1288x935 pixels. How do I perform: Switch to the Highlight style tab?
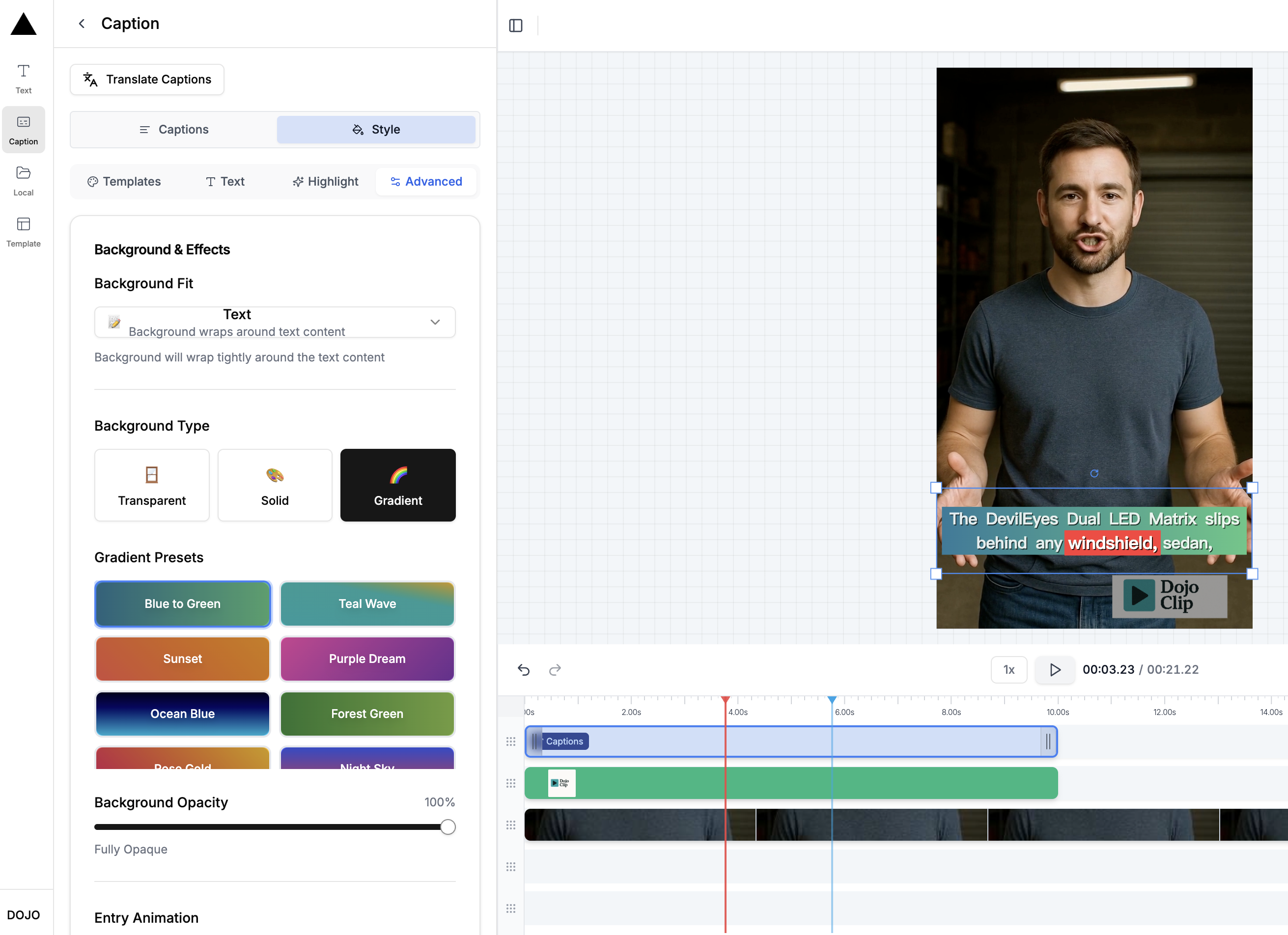point(325,181)
